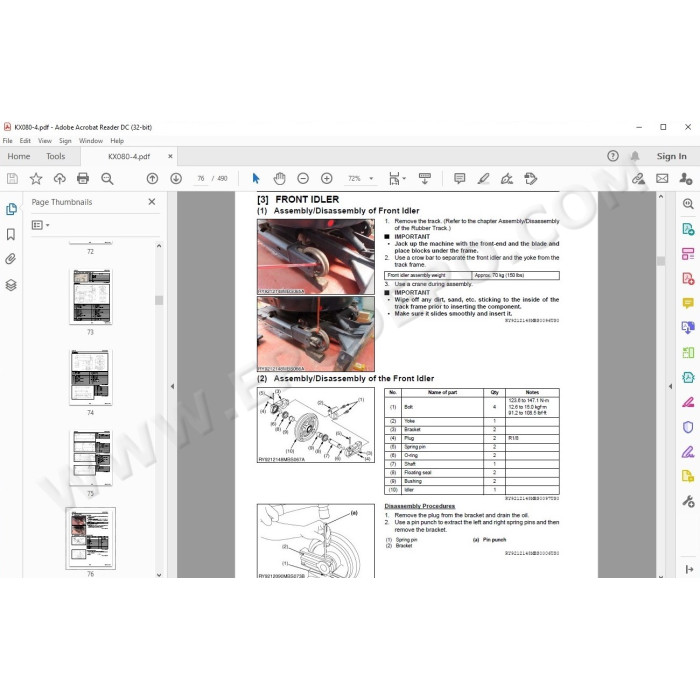
Task: Send file by email envelope icon
Action: [x=662, y=179]
